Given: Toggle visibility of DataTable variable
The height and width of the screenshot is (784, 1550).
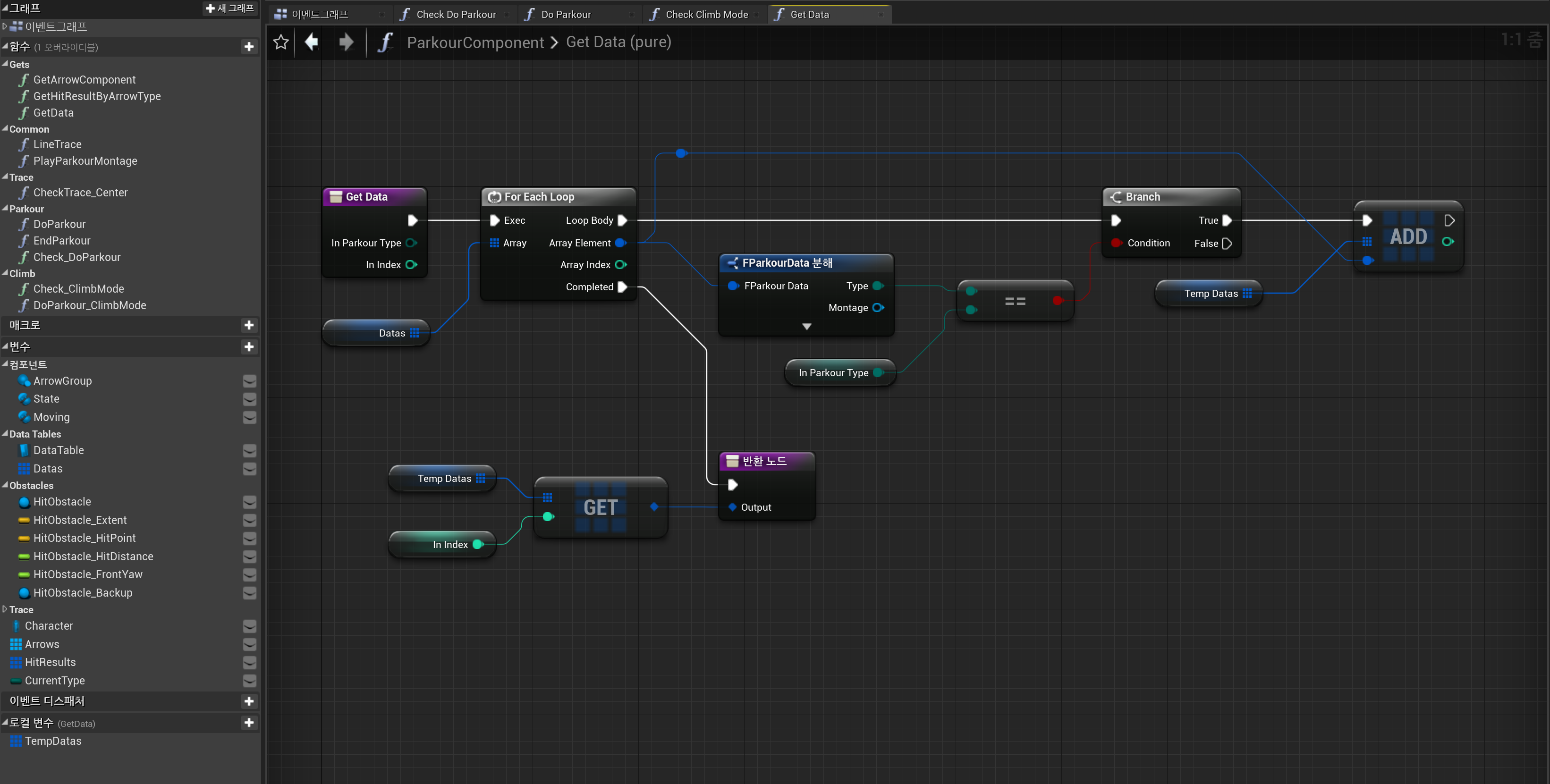Looking at the screenshot, I should 249,450.
